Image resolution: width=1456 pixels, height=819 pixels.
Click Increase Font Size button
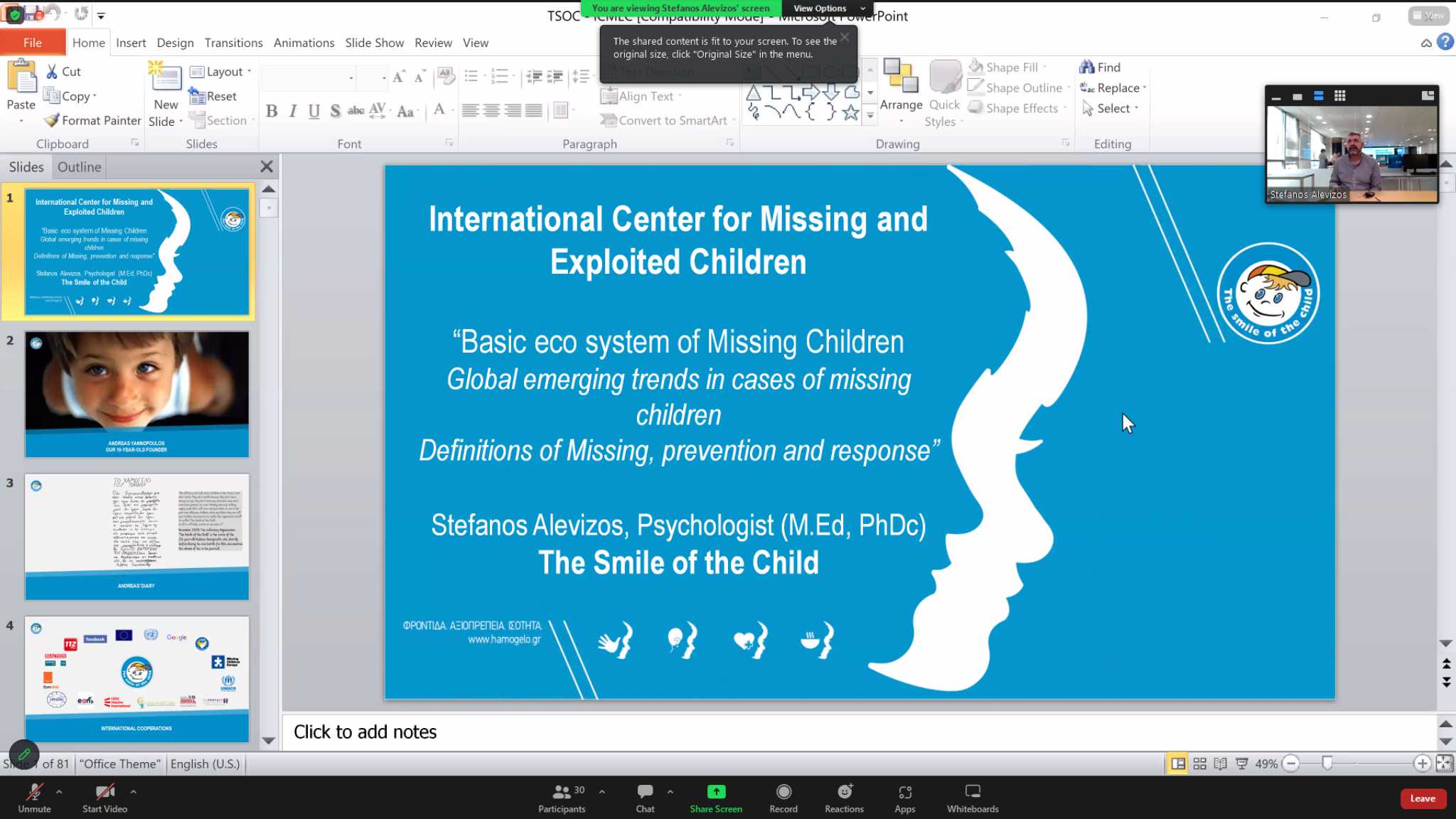coord(399,76)
